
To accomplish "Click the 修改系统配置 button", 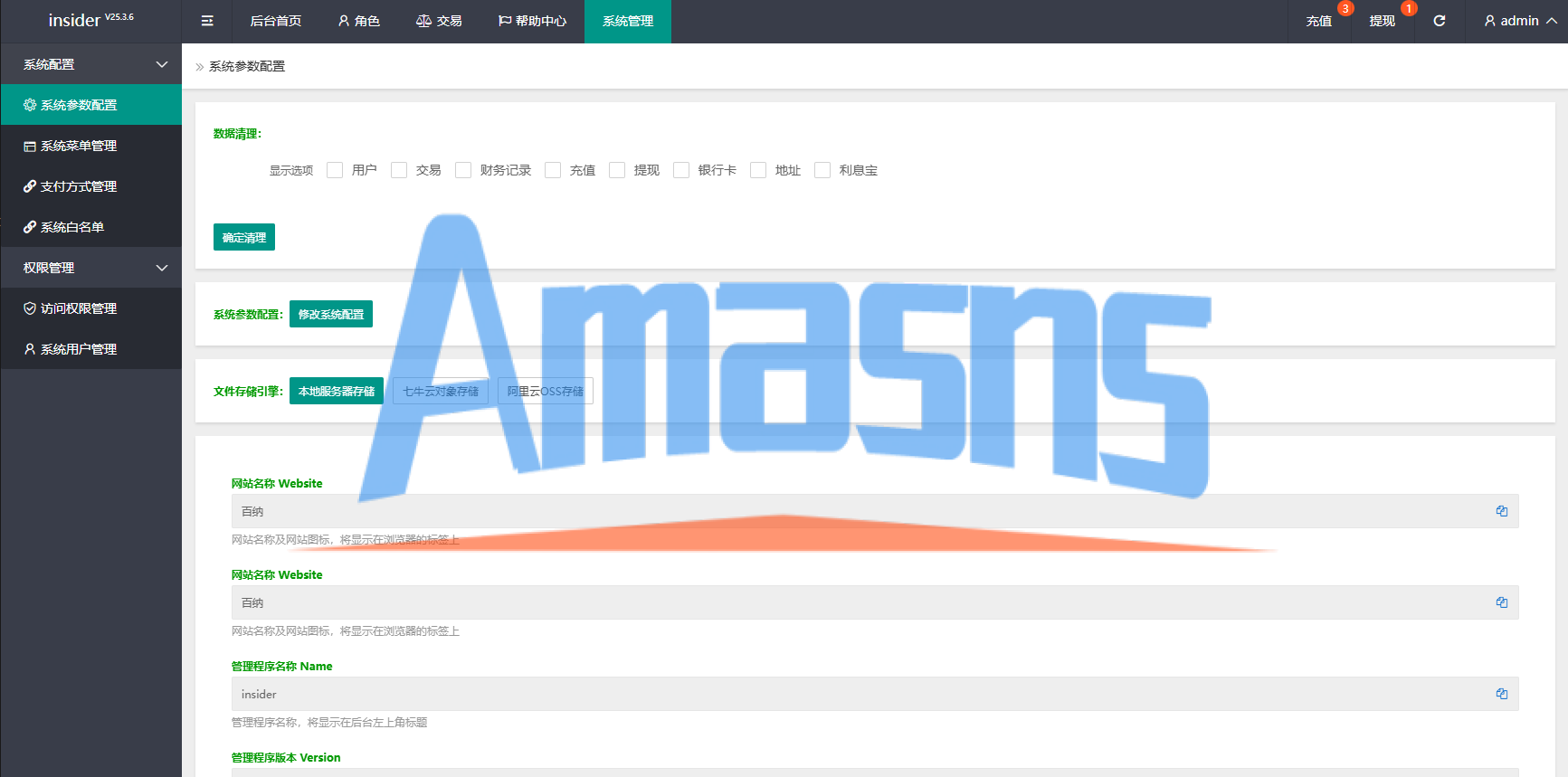I will click(331, 314).
